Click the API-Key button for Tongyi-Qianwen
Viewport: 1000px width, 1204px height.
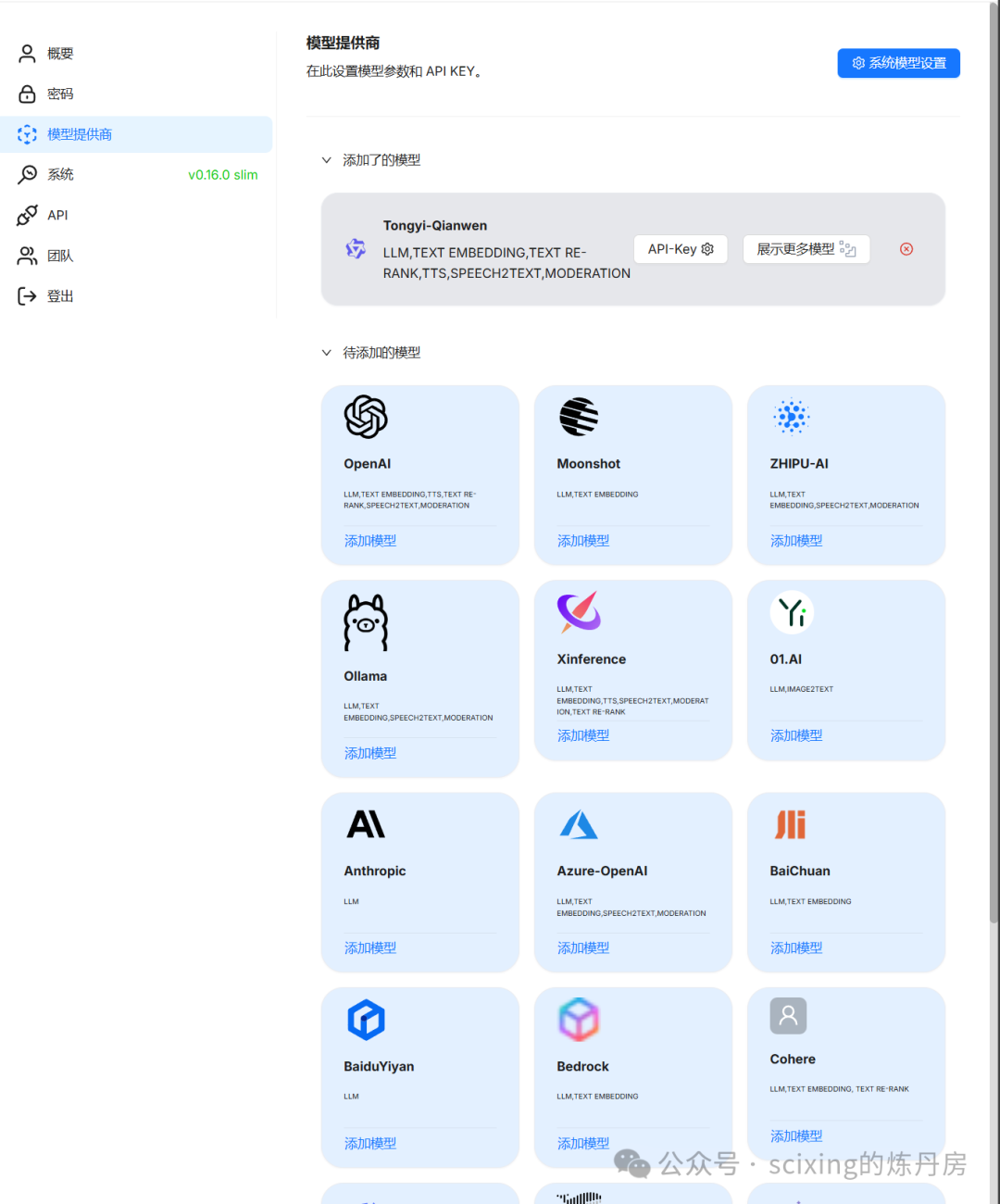pos(681,249)
